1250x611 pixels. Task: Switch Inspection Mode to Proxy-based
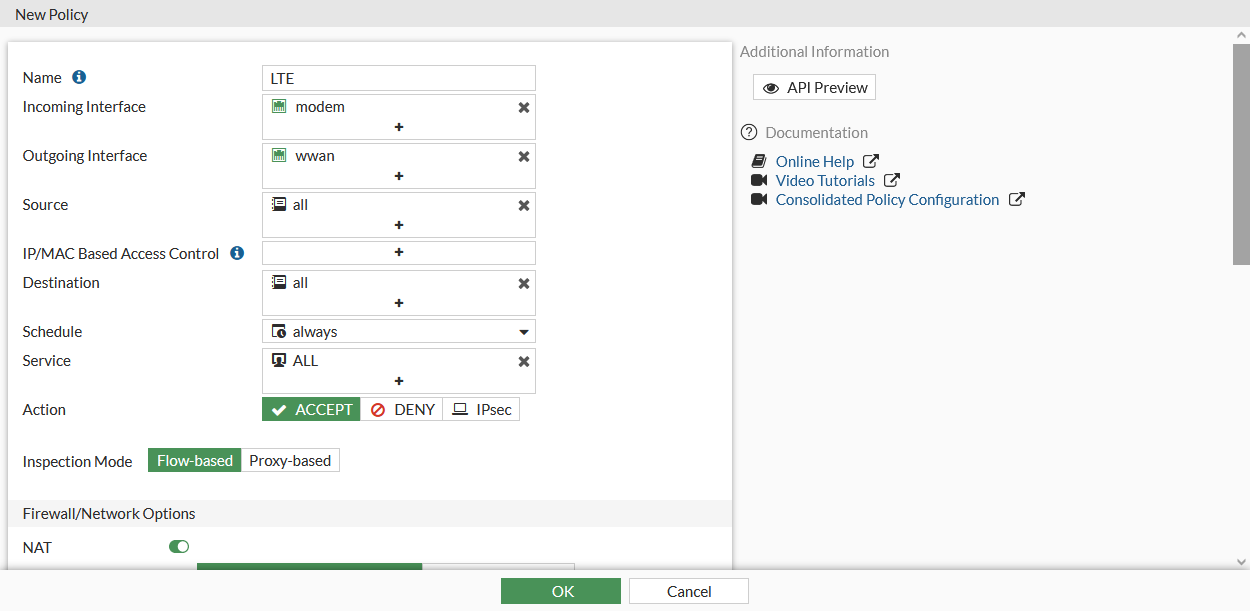(290, 460)
